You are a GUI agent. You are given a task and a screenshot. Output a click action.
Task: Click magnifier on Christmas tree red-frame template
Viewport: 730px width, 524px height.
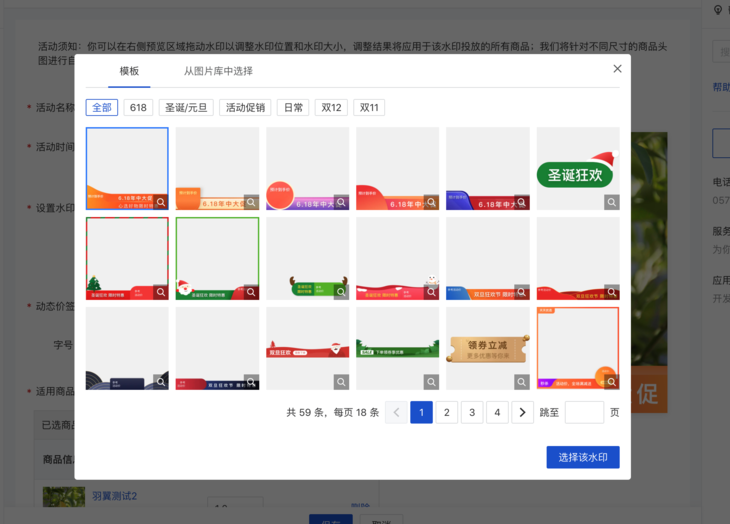(x=161, y=292)
